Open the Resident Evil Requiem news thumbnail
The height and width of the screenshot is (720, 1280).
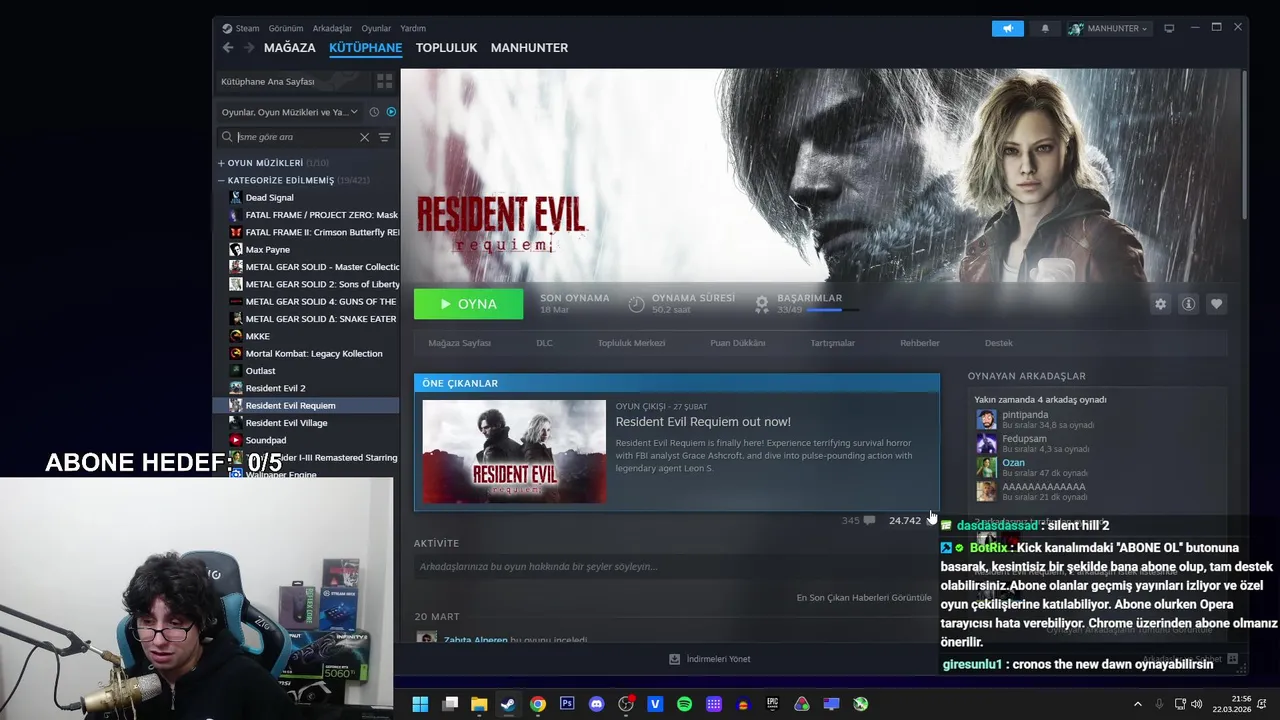point(514,451)
